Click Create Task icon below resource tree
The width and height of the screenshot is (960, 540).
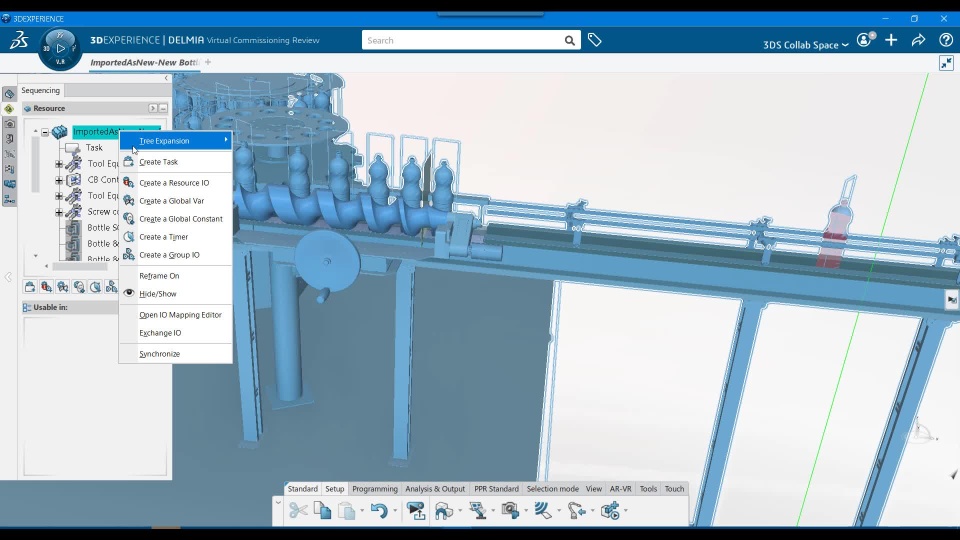(x=30, y=287)
